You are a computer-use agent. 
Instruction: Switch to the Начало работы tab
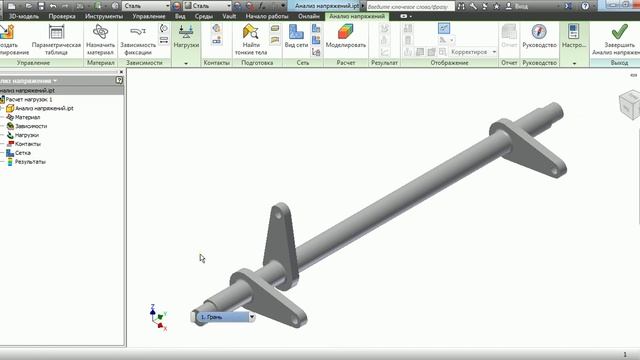click(267, 16)
